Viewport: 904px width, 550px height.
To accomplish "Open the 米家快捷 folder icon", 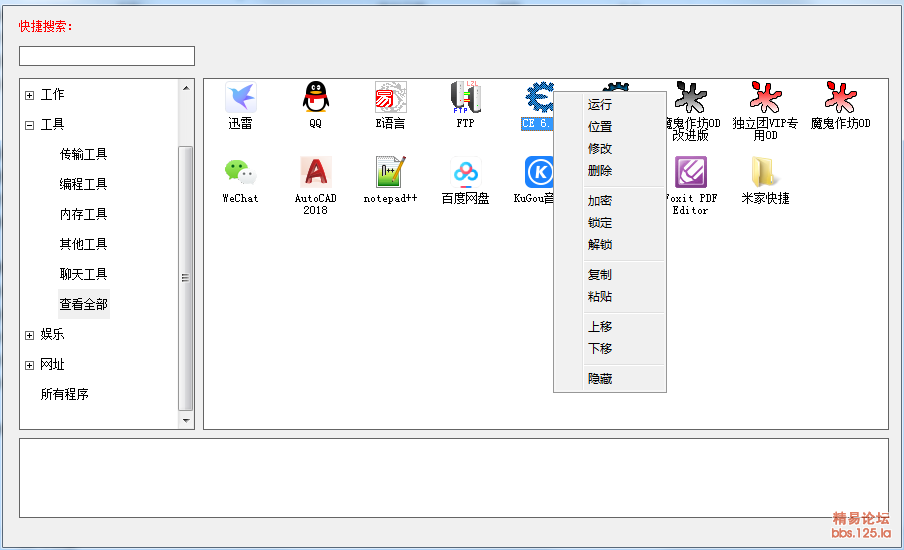I will click(x=765, y=172).
